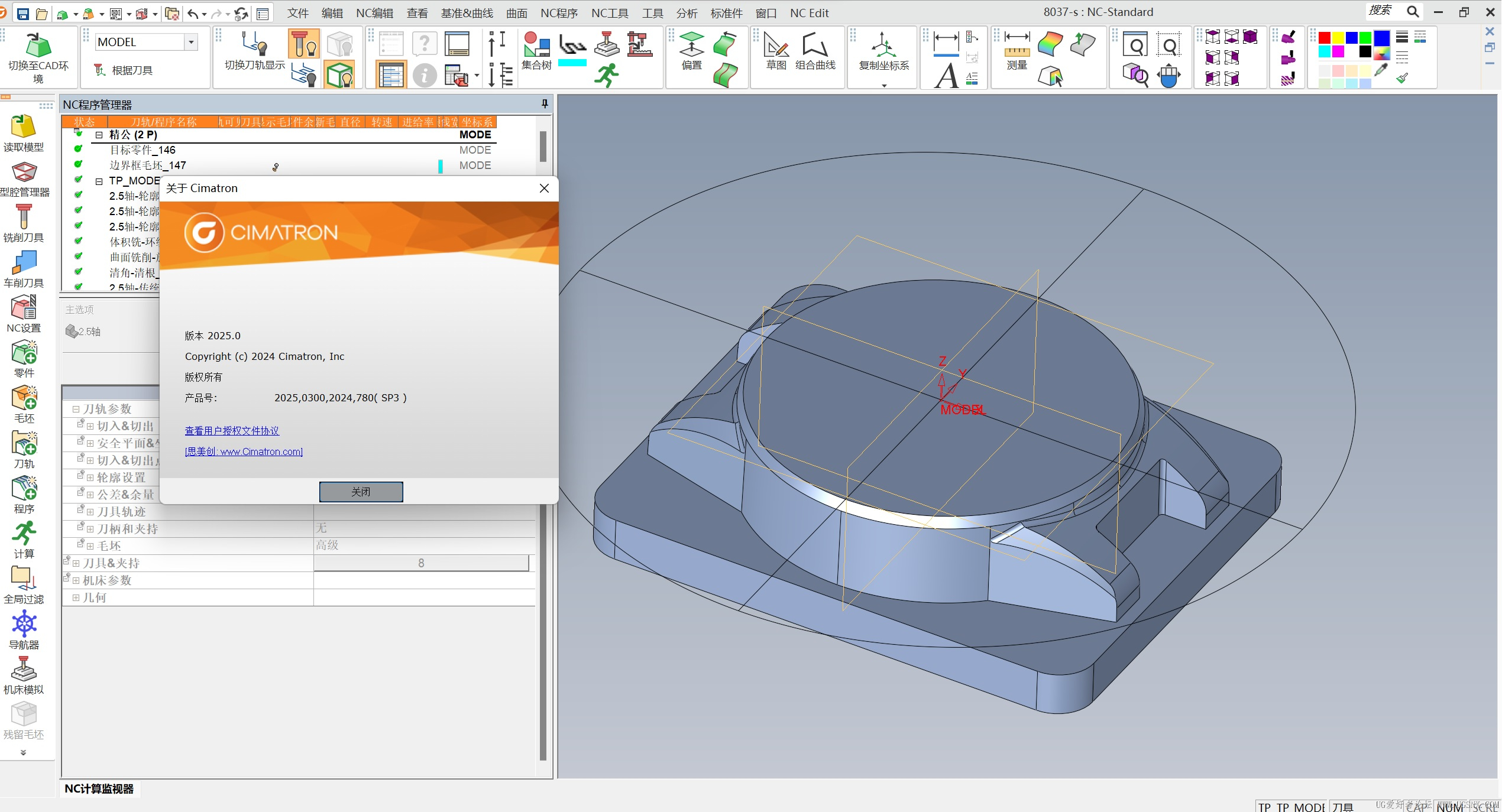Screen dimensions: 1502x812
Task: Open the NC编辑 menu
Action: pos(374,13)
